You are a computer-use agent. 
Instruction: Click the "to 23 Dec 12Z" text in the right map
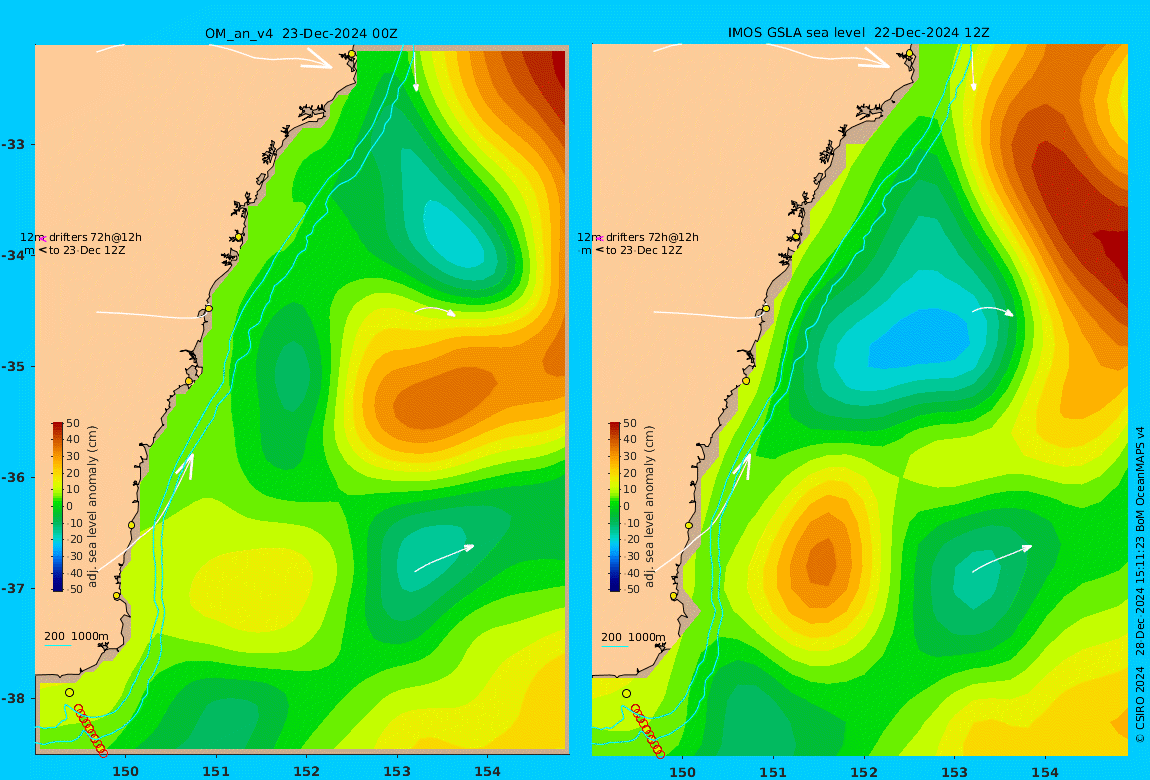pyautogui.click(x=645, y=251)
